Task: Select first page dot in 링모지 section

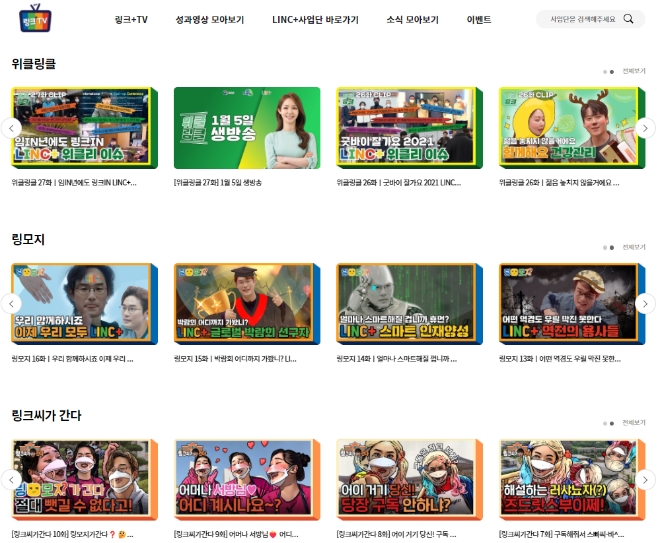Action: coord(604,247)
